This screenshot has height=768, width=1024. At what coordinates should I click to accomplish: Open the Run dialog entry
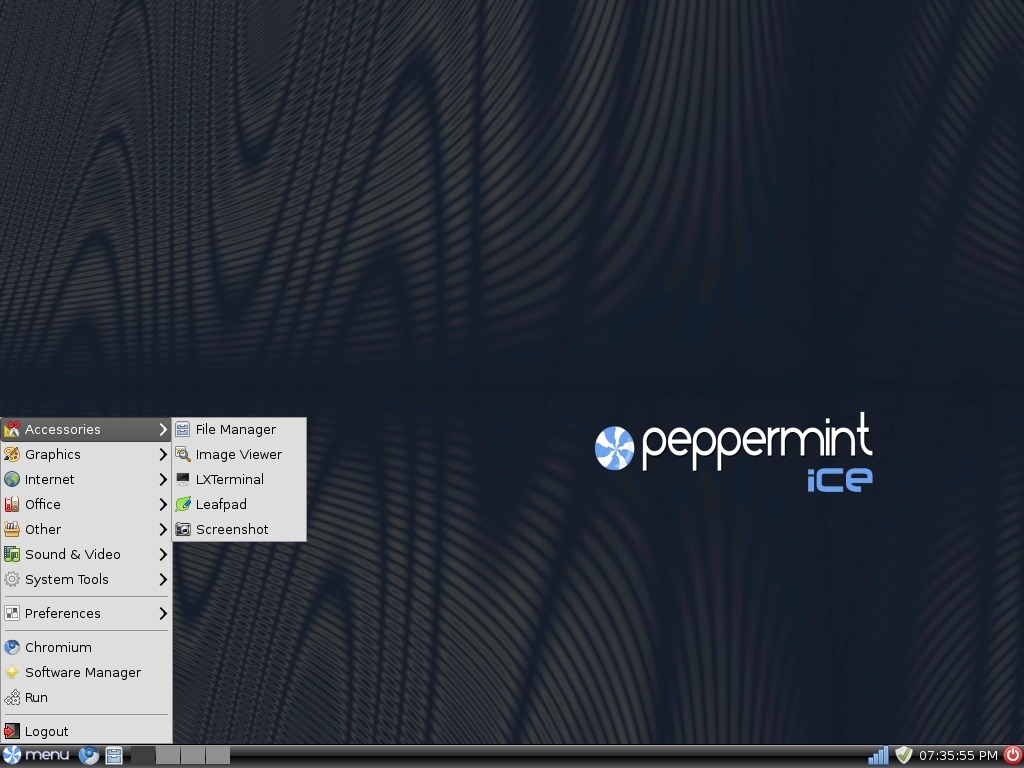86,697
